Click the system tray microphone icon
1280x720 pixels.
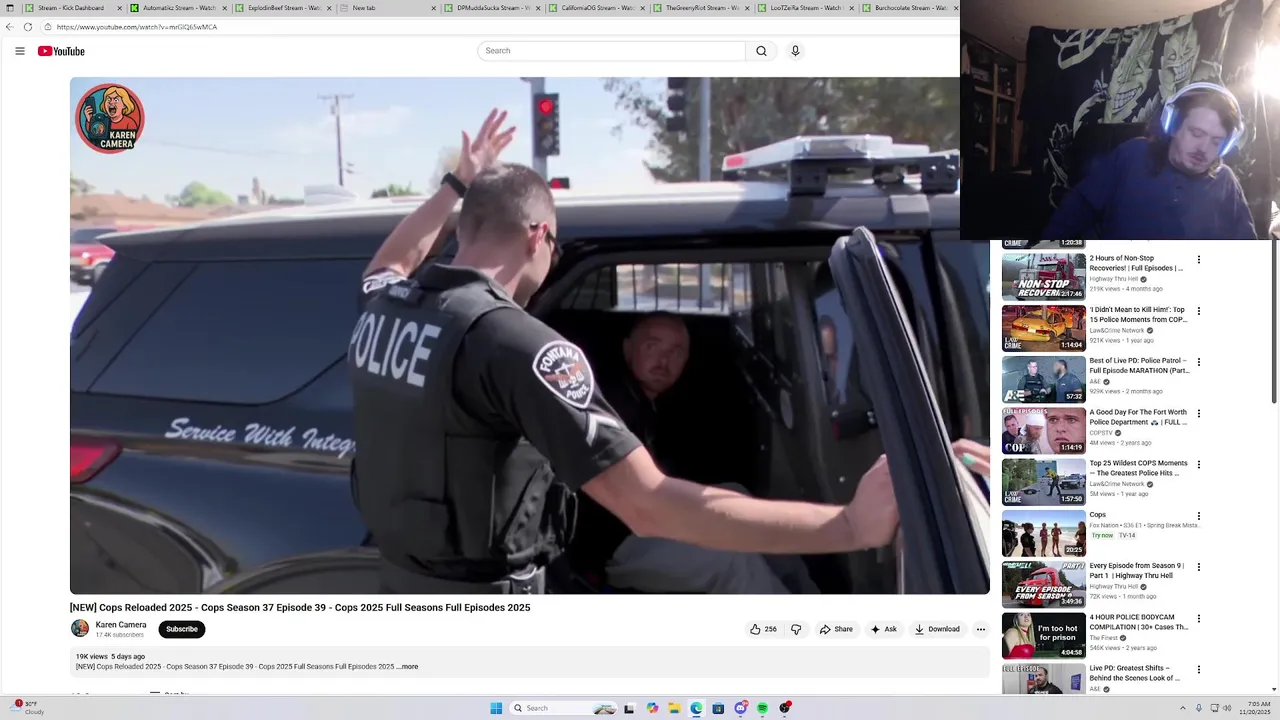pos(1198,708)
